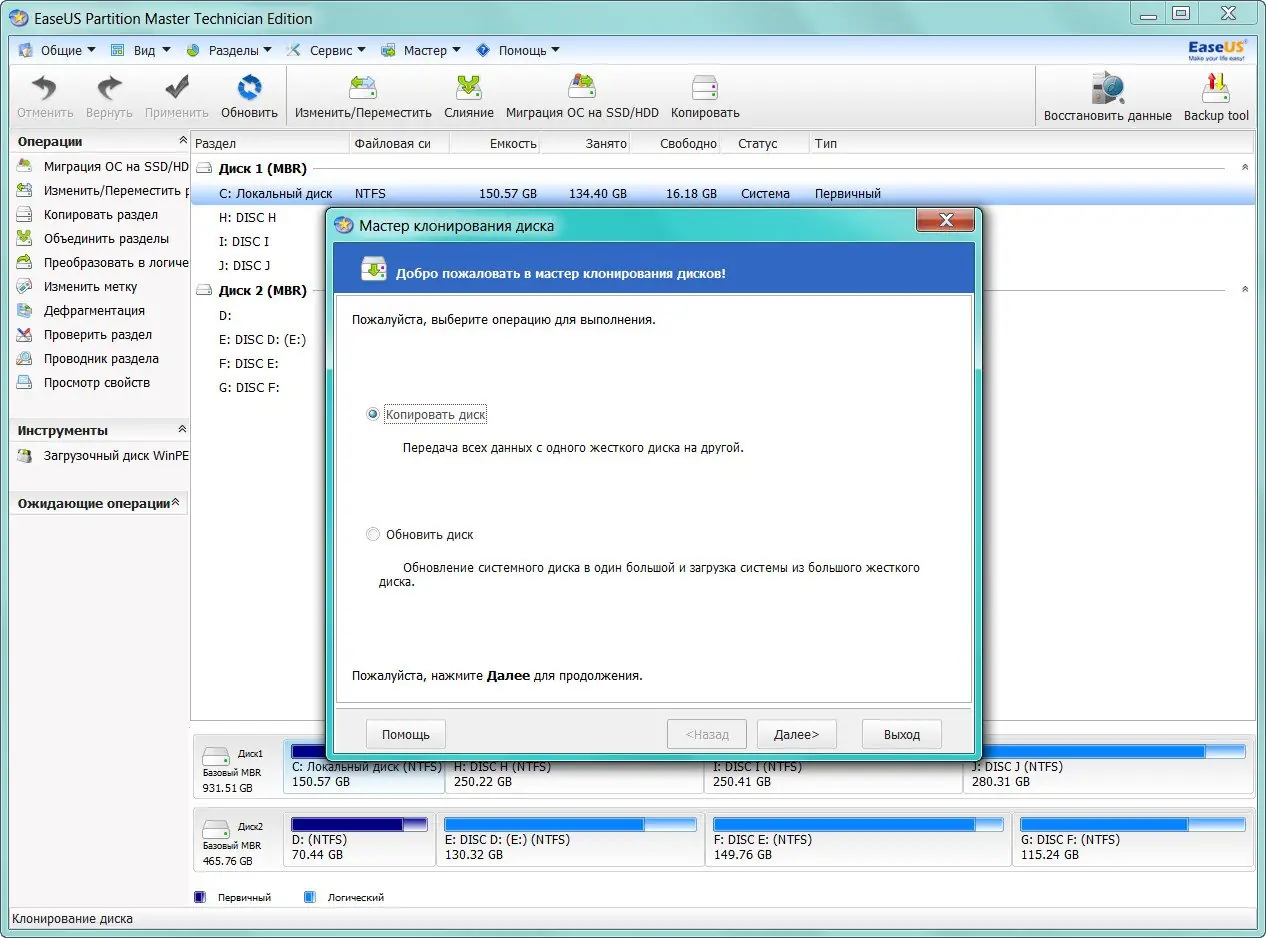Open the Вид menu

tap(140, 50)
